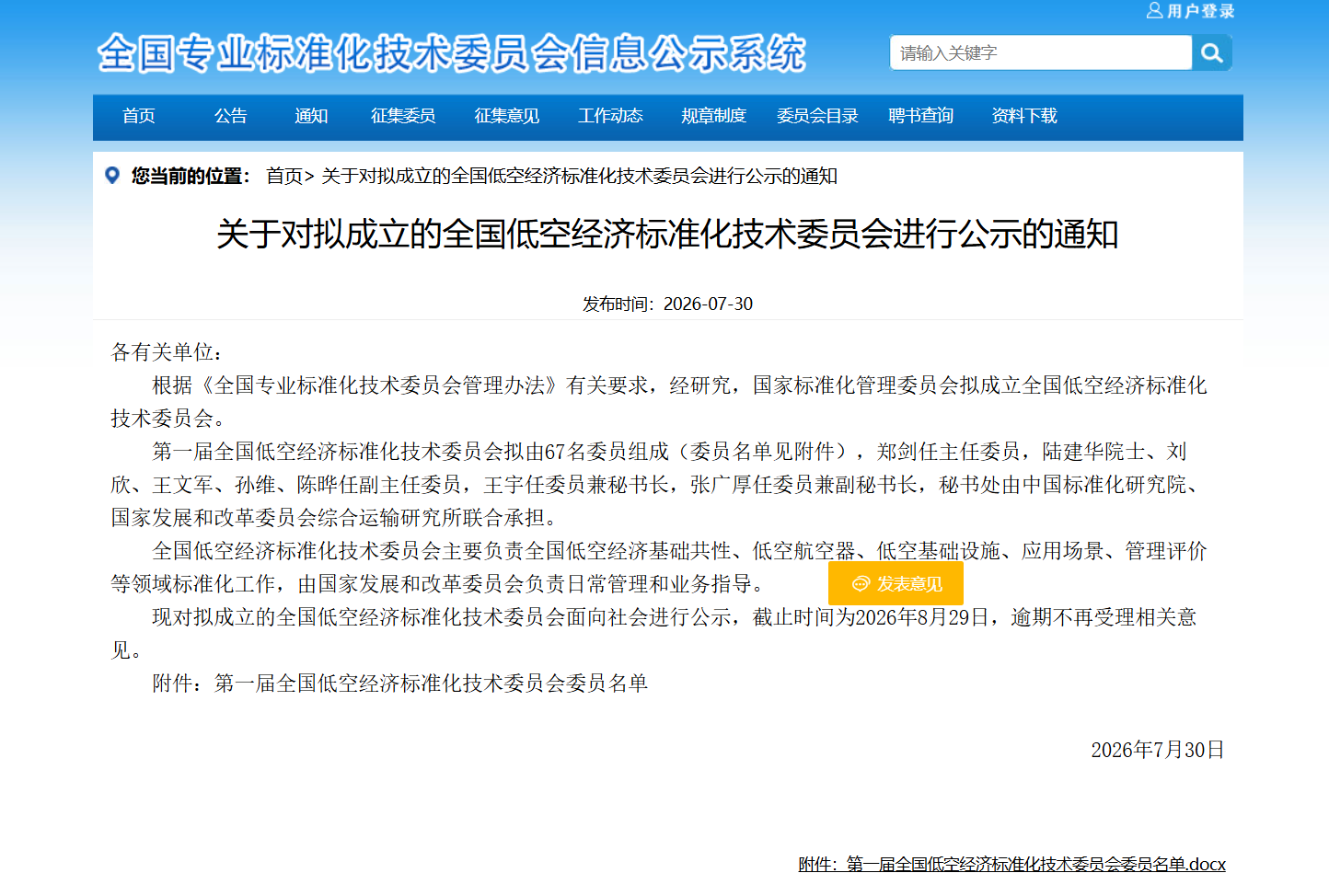
Task: Click the breadcrumb text 关于对拟成立的全国低空经济标准化技术委员会进行公示的通知
Action: click(x=579, y=176)
